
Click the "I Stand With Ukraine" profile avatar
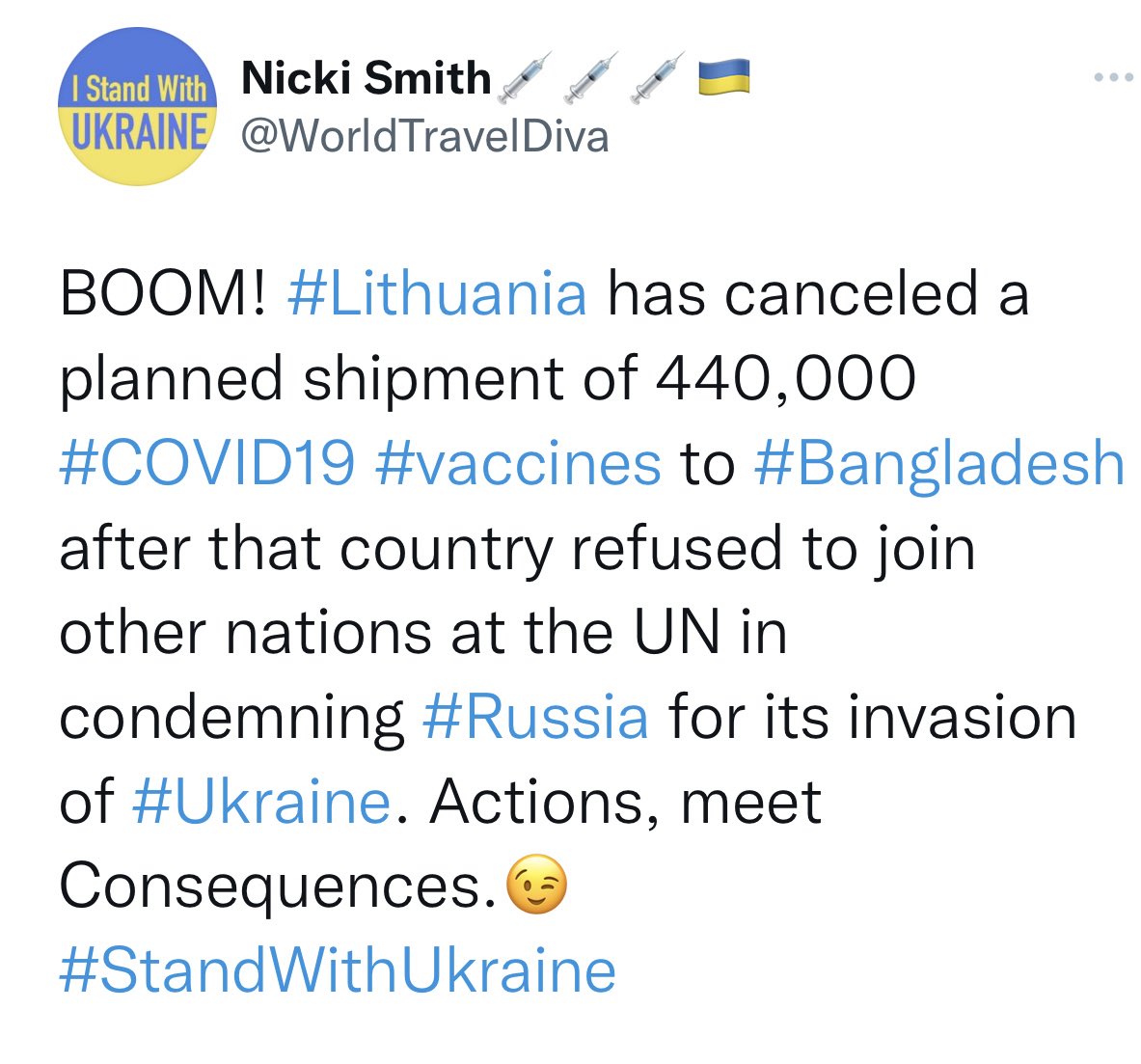point(138,106)
